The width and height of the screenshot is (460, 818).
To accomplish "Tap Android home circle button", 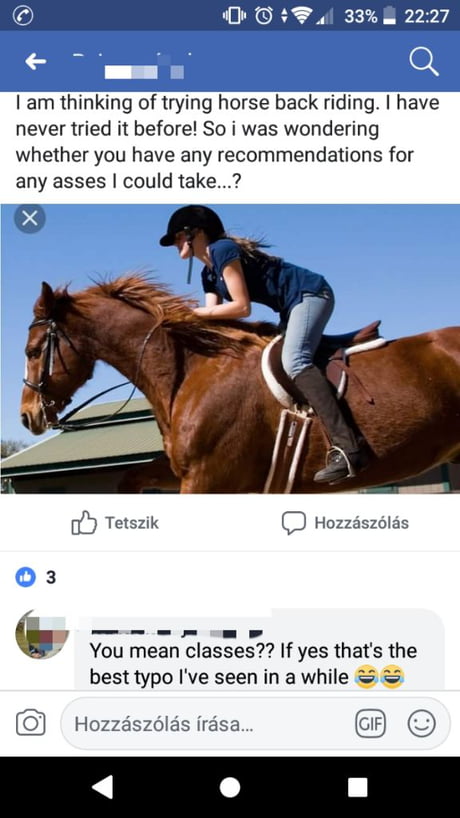I will pos(230,787).
